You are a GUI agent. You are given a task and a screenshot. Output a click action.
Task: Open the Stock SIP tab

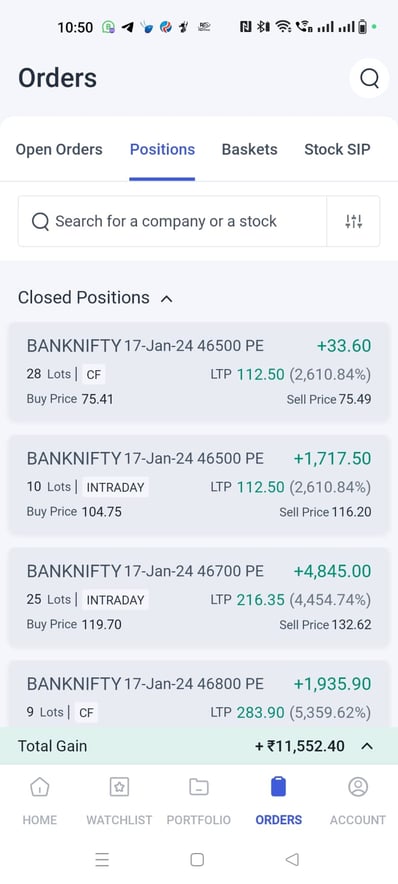(337, 149)
